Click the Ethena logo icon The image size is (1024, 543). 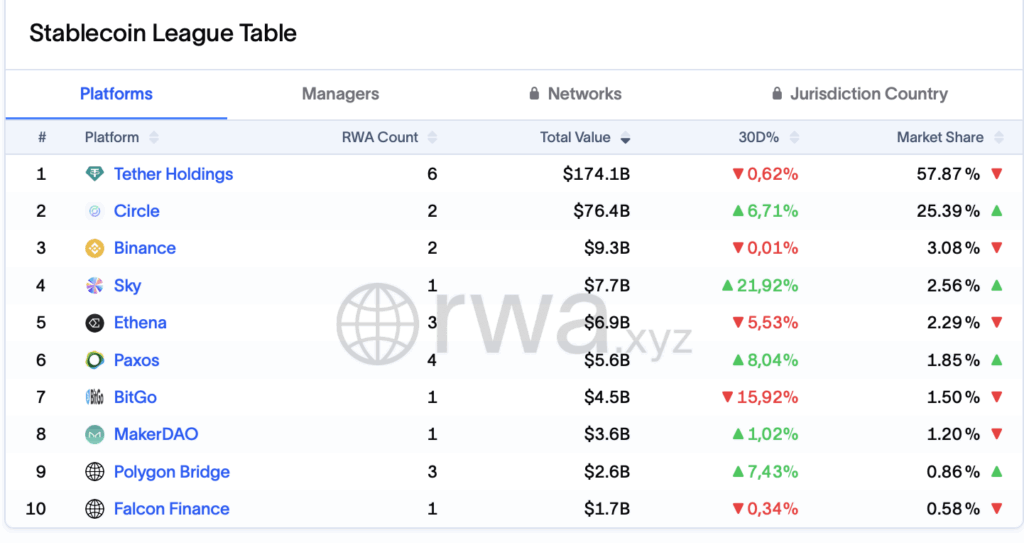click(95, 323)
